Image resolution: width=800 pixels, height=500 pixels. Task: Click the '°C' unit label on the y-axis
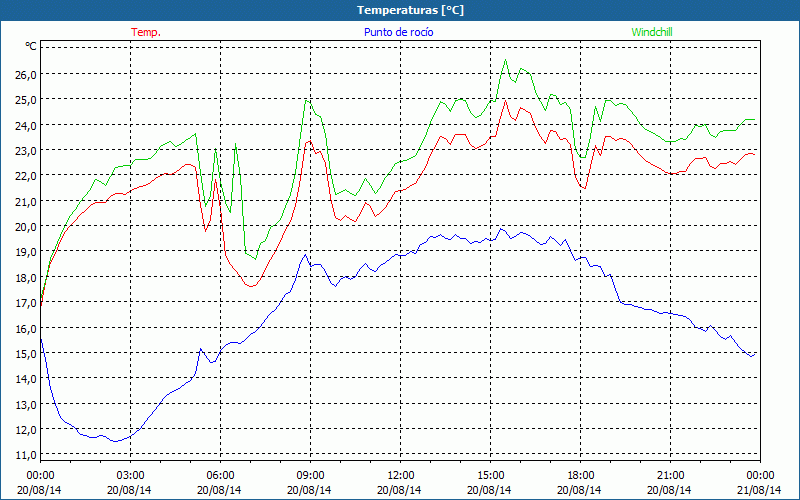(x=31, y=46)
